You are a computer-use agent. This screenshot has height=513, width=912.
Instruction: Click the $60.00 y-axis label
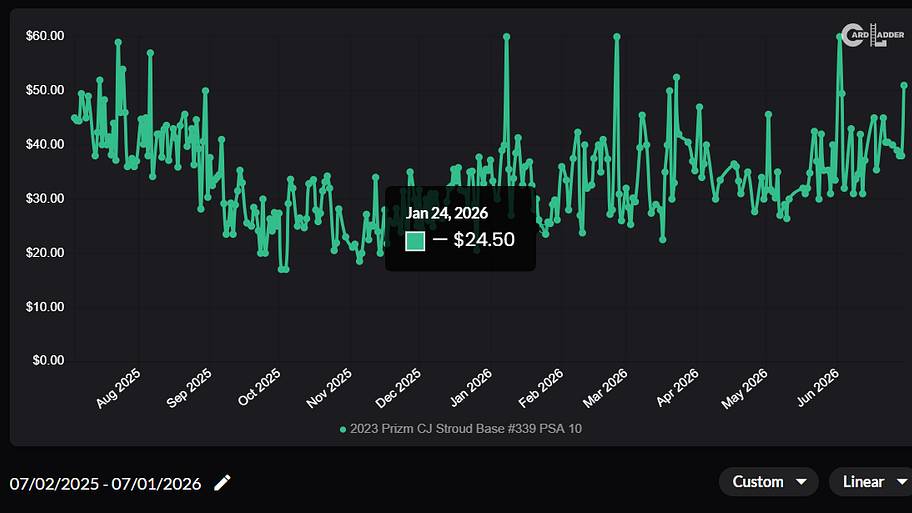pyautogui.click(x=45, y=36)
